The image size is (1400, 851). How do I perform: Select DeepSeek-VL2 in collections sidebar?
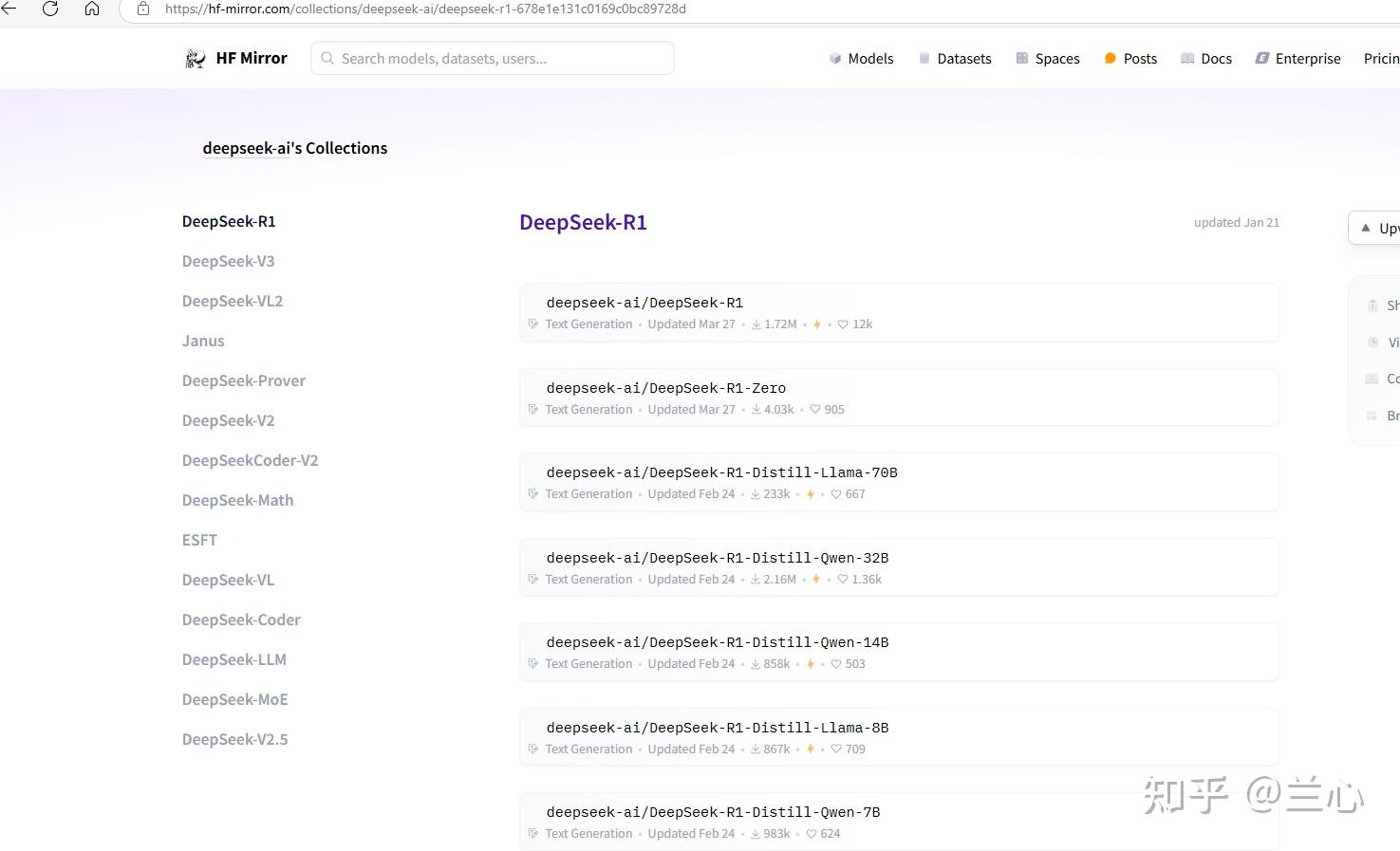point(233,301)
